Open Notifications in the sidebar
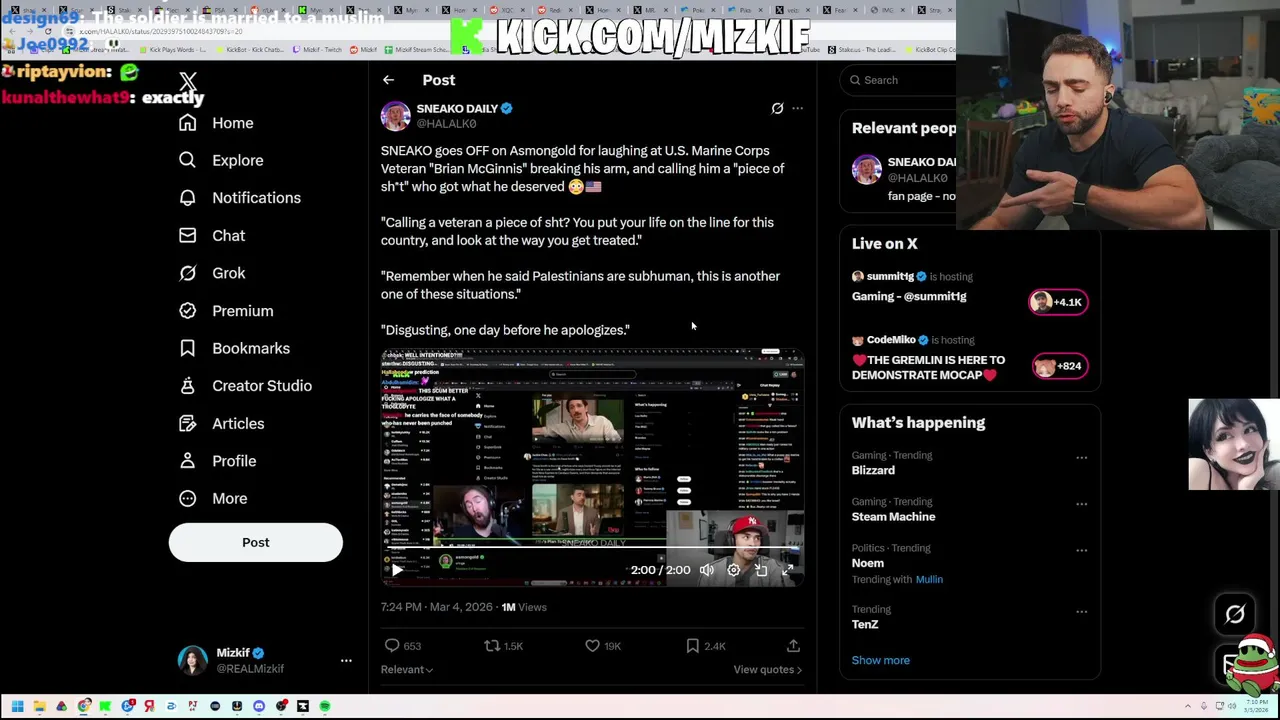Screen dimensions: 1280x720 [239, 198]
